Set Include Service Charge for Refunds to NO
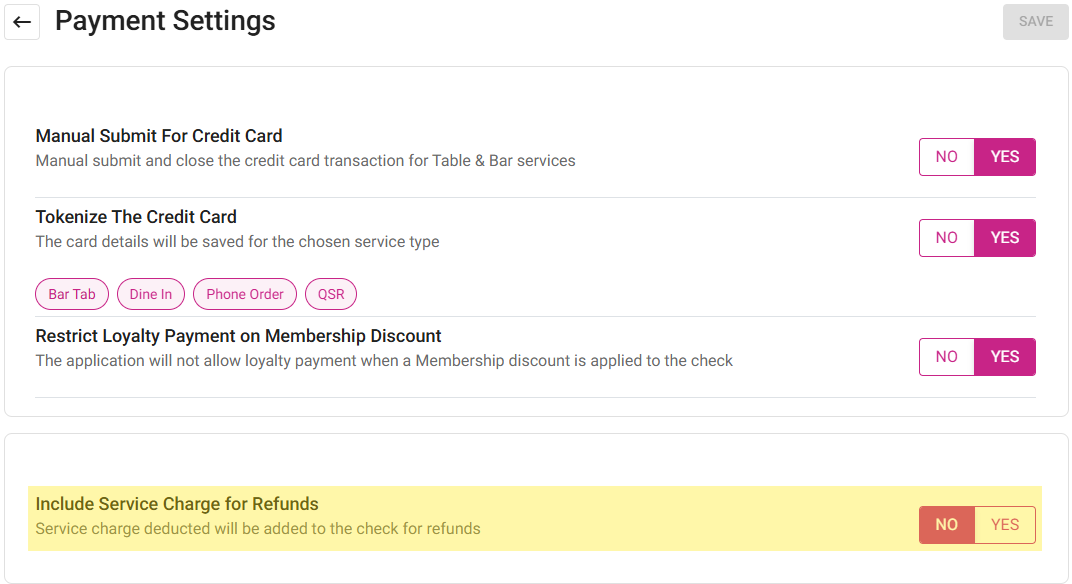The width and height of the screenshot is (1072, 584). click(x=946, y=525)
